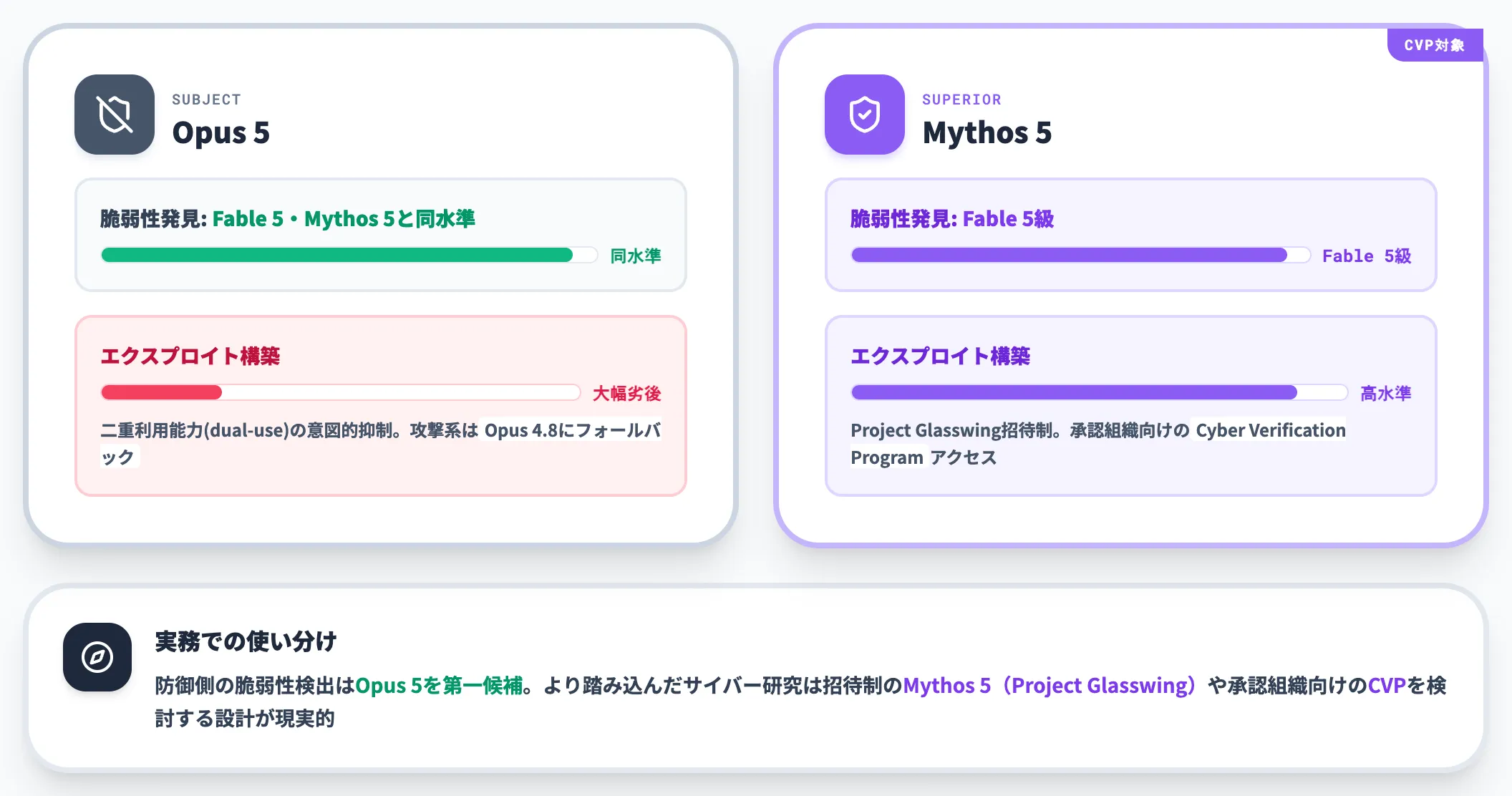1512x796 pixels.
Task: Click the Mythos 5 shield-check icon
Action: tap(865, 115)
